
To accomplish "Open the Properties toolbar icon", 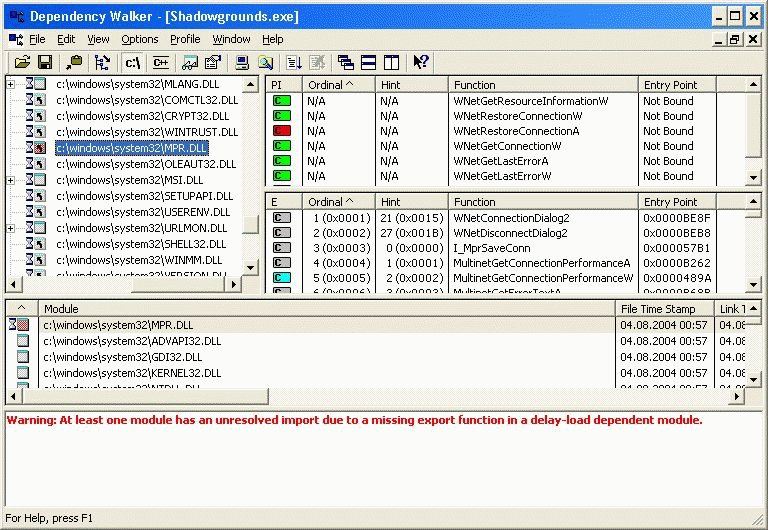I will 213,62.
